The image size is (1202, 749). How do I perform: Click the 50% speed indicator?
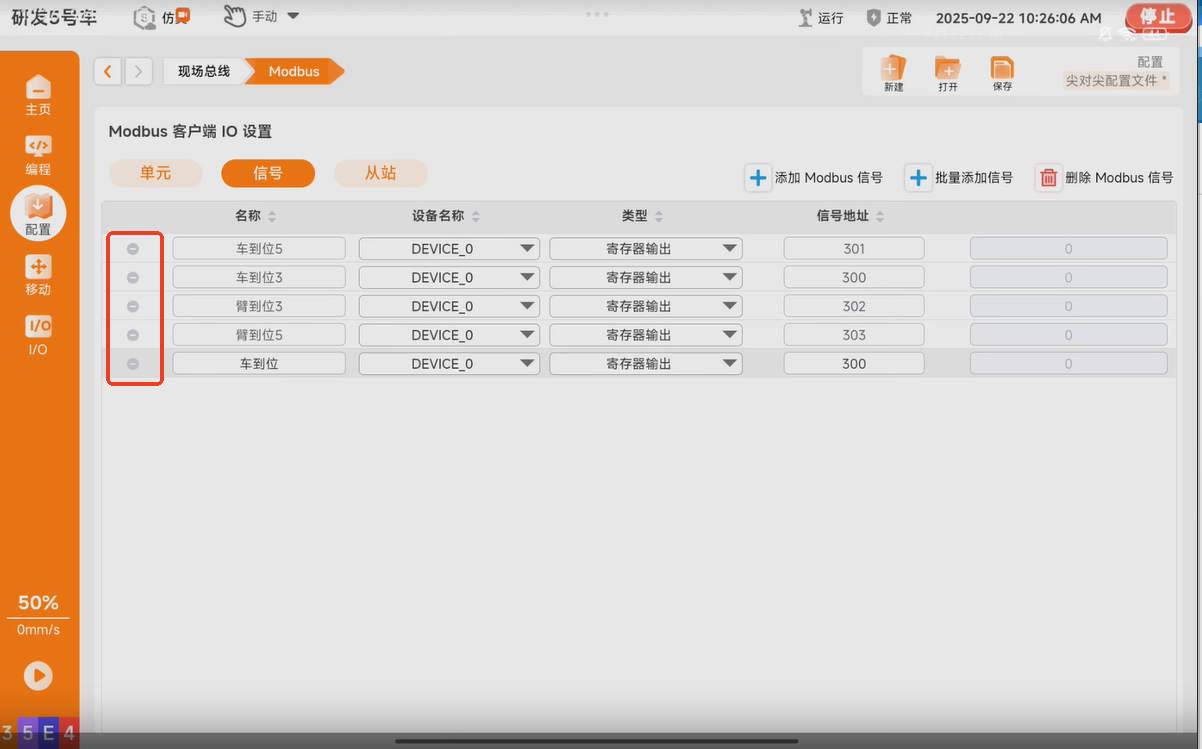tap(38, 603)
